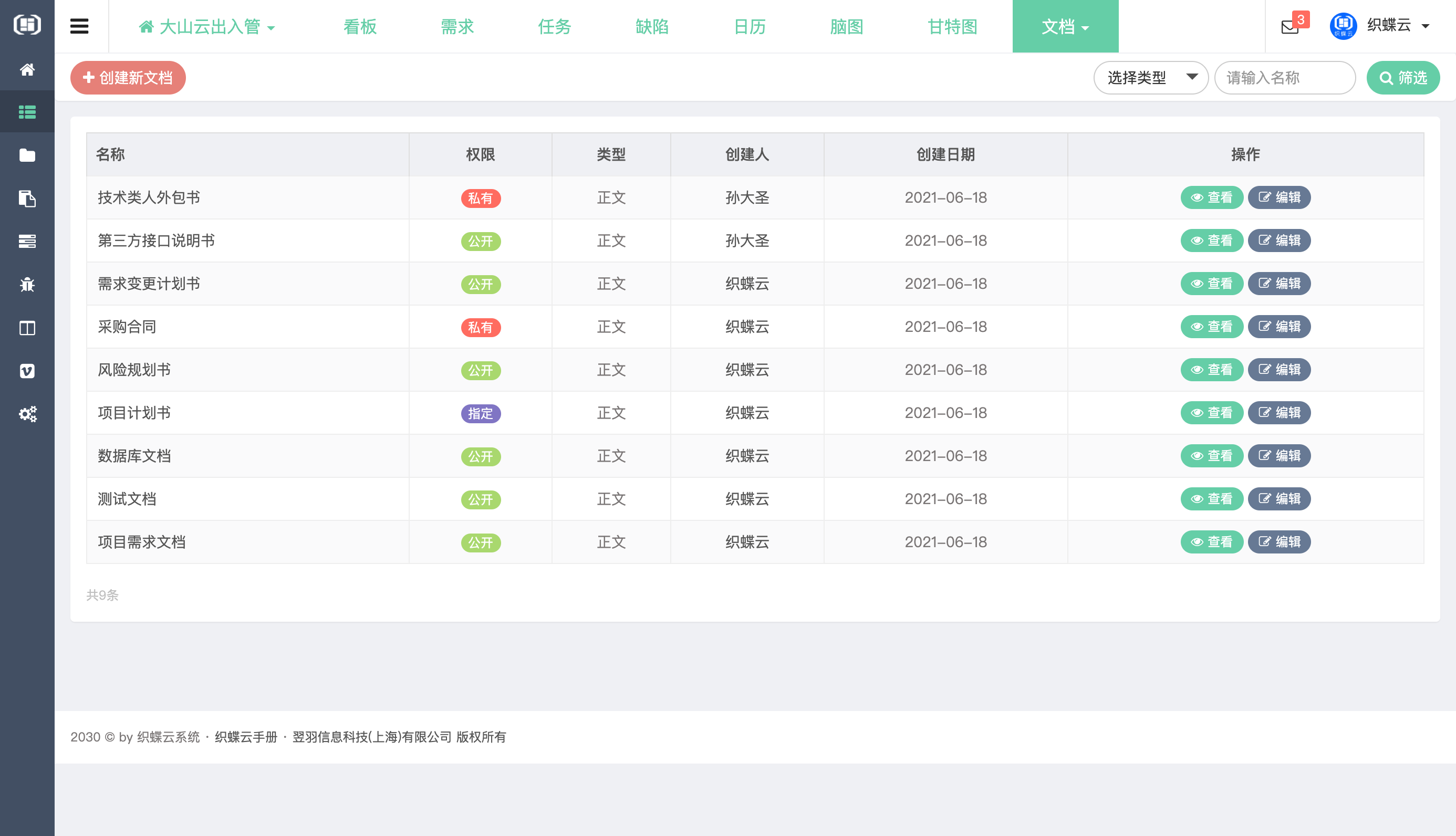
Task: Expand the 选择类型 dropdown
Action: click(1150, 78)
